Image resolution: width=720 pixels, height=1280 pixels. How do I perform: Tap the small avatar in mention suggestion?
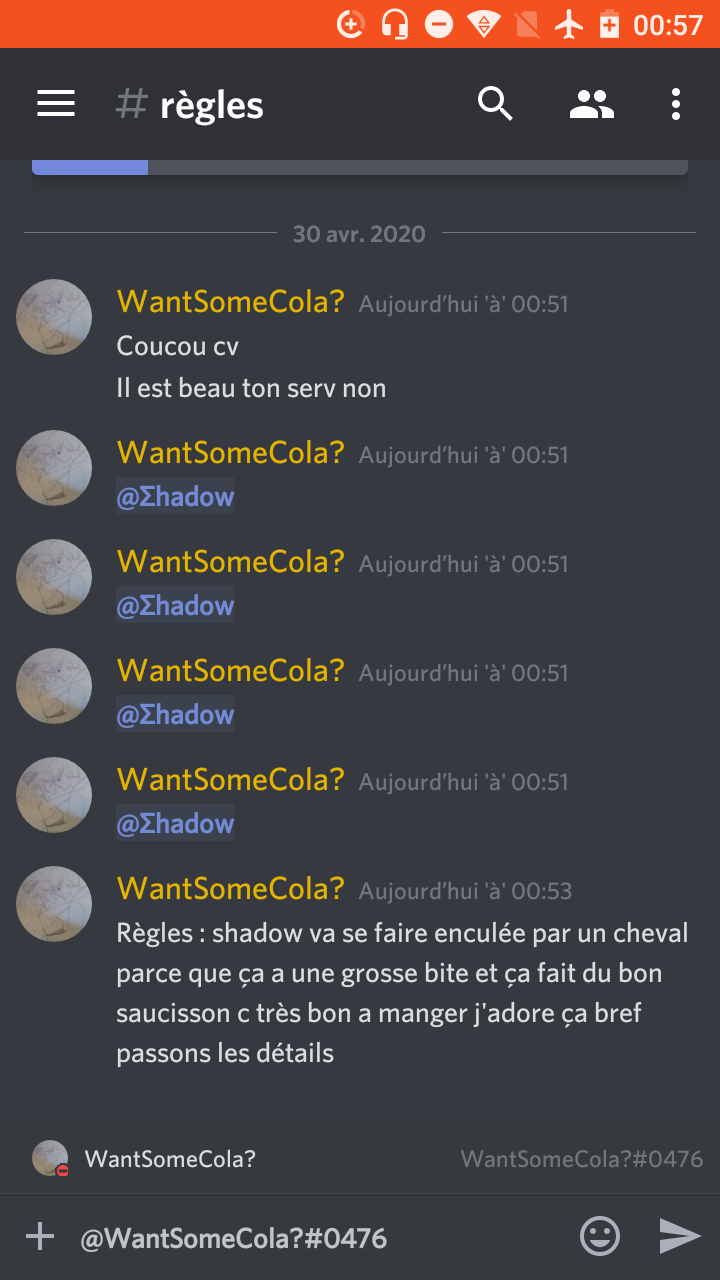pos(50,1158)
